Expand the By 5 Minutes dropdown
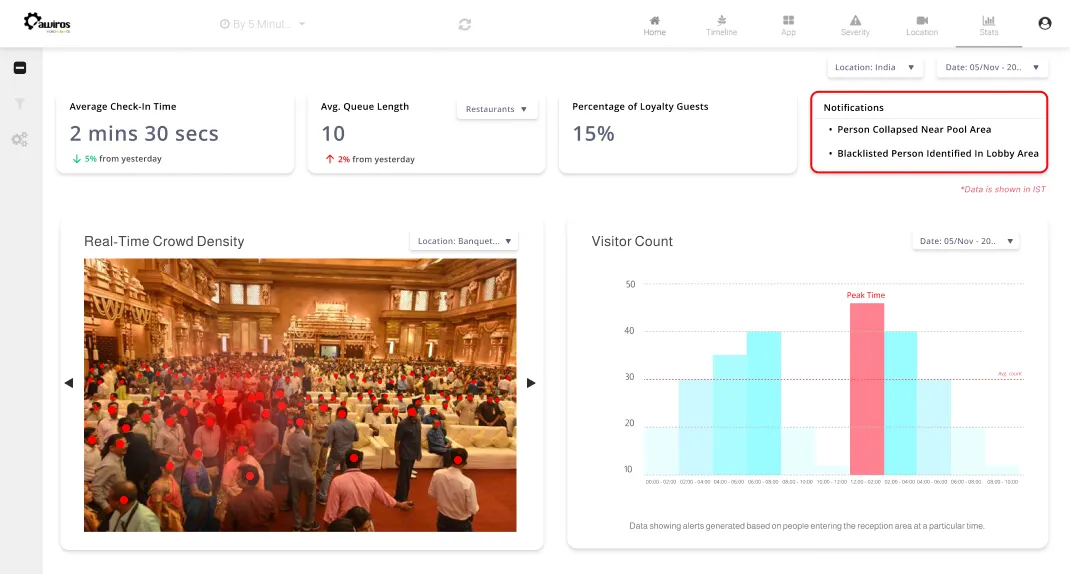Image resolution: width=1070 pixels, height=574 pixels. [263, 24]
